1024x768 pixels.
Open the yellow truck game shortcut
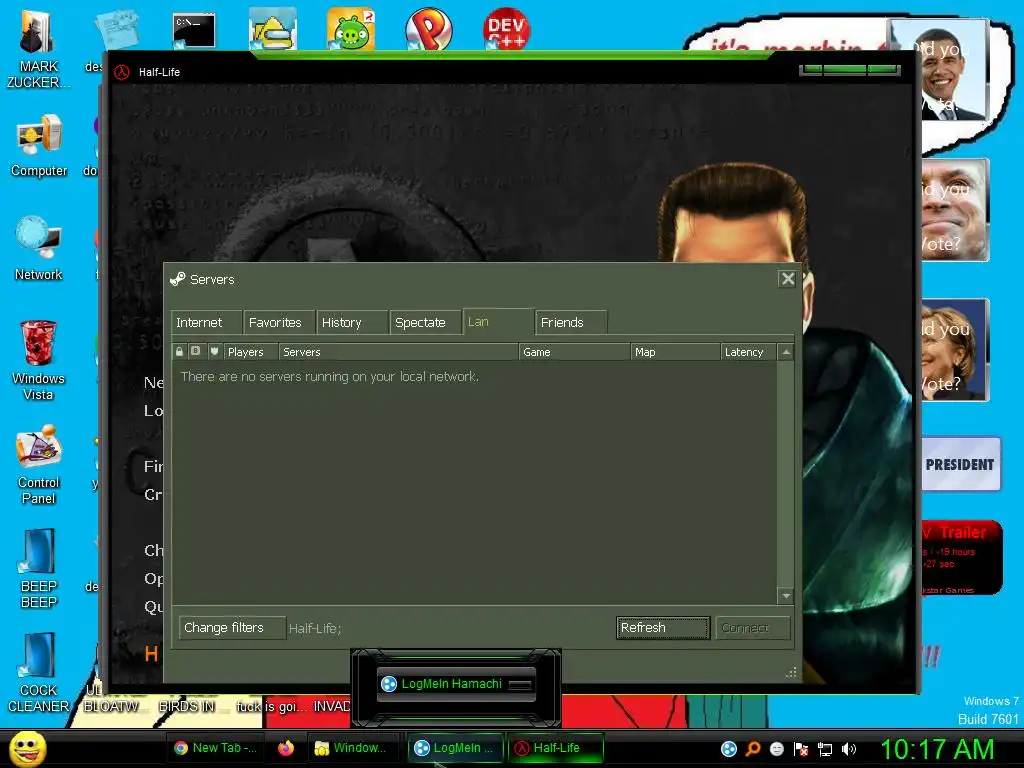[272, 29]
